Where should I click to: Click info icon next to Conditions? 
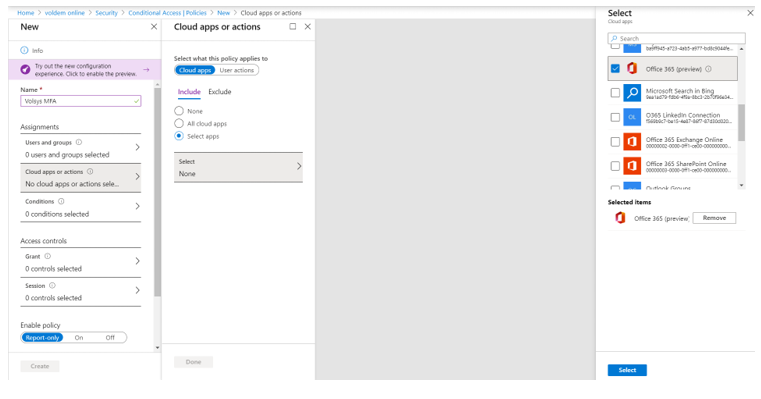click(x=61, y=201)
